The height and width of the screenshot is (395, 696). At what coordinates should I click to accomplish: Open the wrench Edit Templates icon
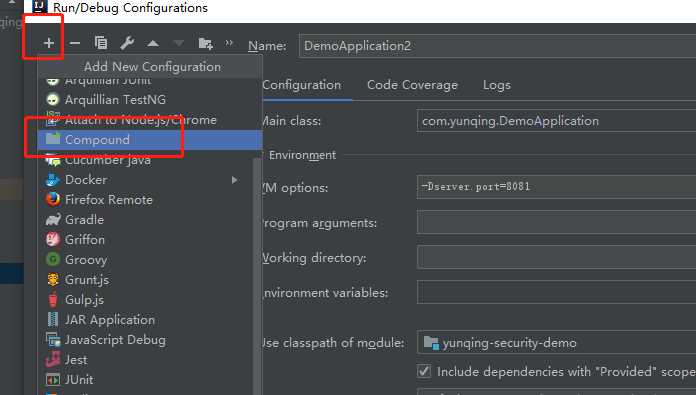point(127,43)
